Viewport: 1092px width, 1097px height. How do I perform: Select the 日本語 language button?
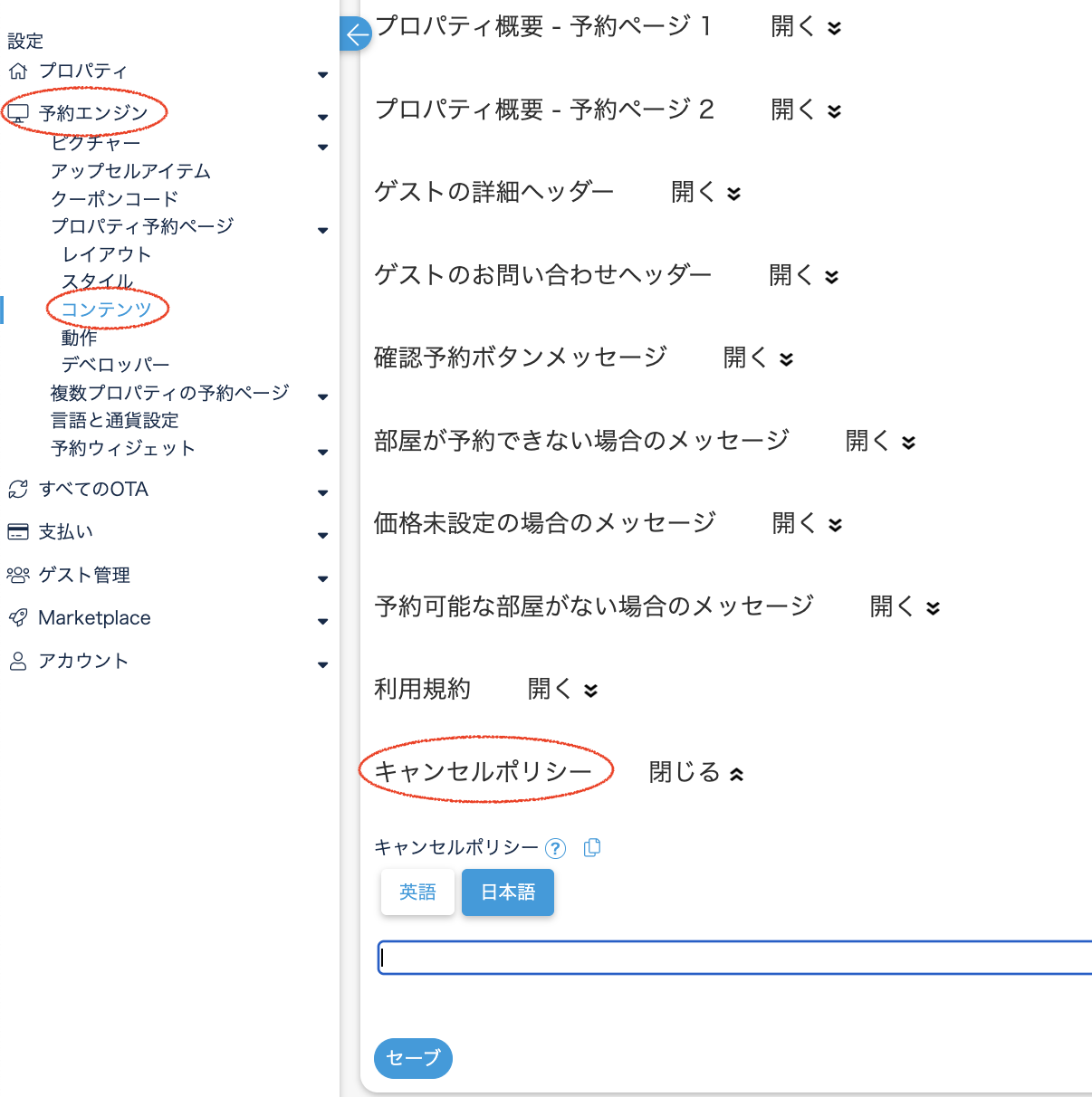(508, 892)
